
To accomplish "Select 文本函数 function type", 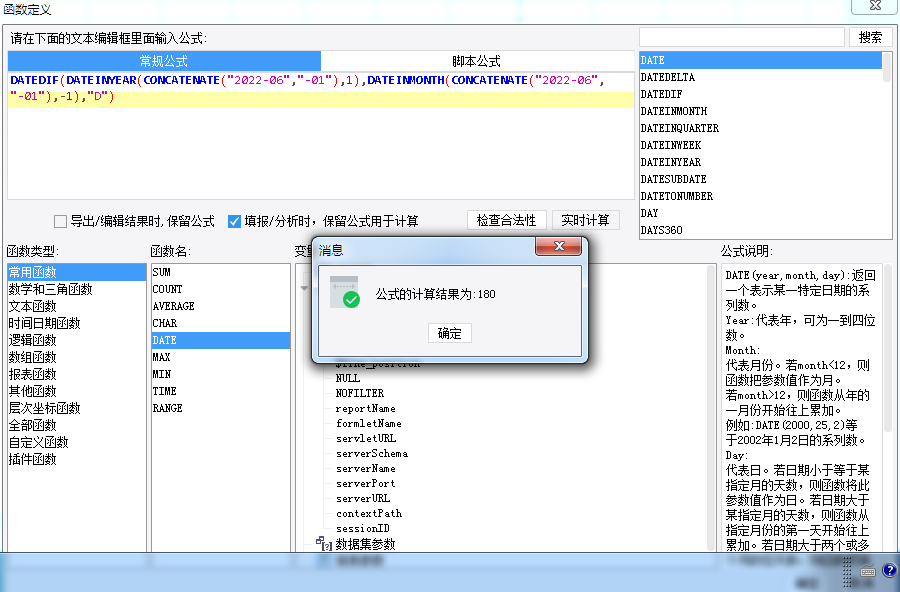I will coord(77,306).
